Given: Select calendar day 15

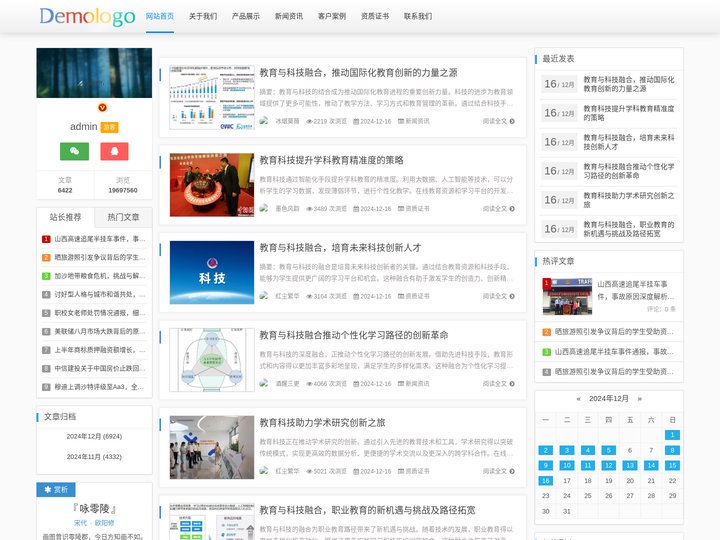Looking at the screenshot, I should click(x=672, y=465).
